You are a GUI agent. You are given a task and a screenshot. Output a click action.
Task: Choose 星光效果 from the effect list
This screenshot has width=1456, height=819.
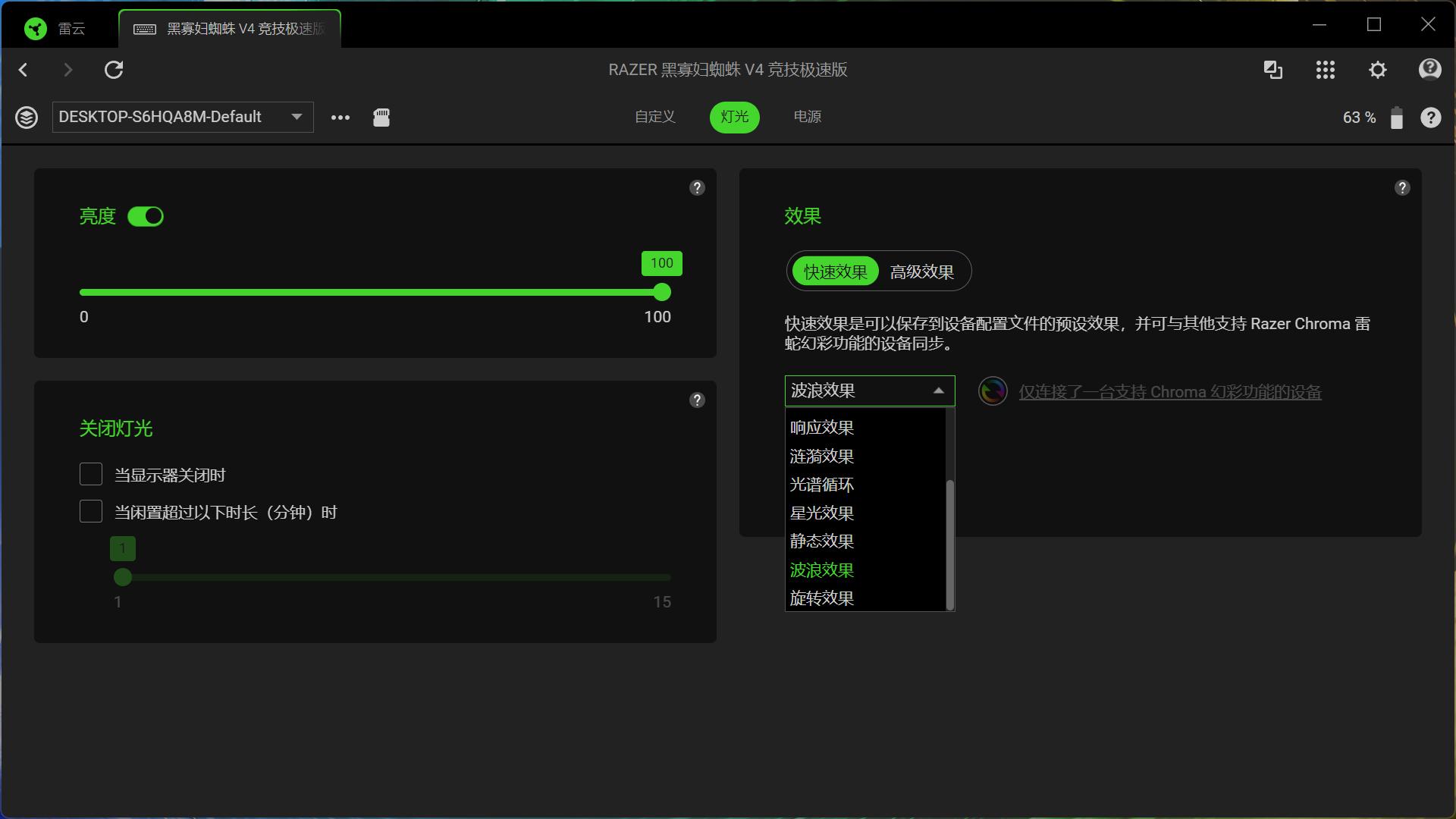822,513
